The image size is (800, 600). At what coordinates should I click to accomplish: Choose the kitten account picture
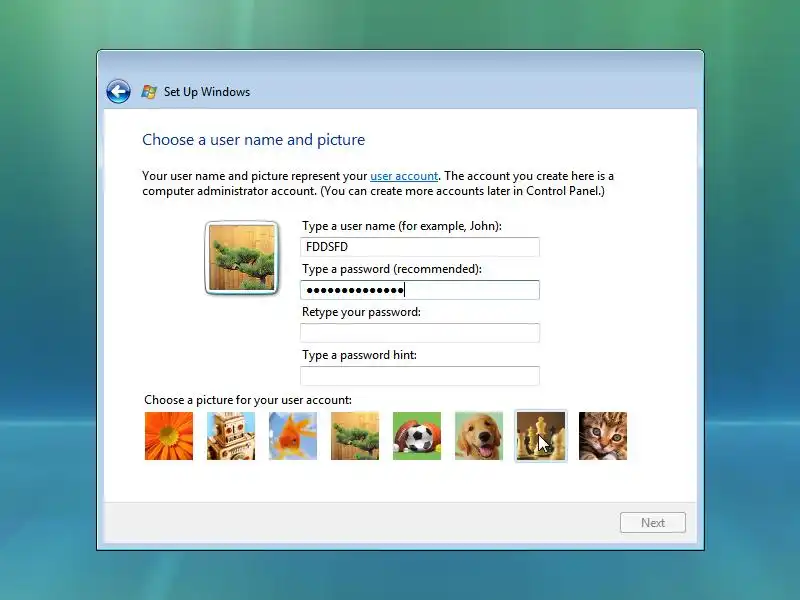pyautogui.click(x=603, y=436)
